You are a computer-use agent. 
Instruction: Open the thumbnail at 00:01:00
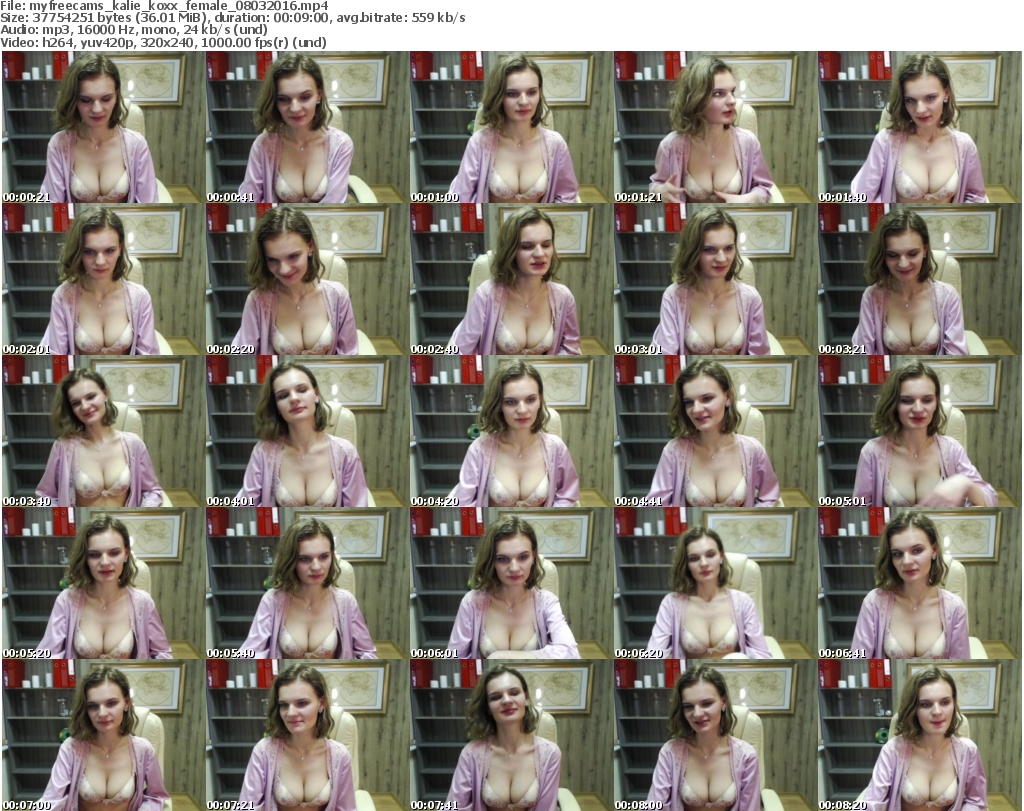click(x=511, y=128)
